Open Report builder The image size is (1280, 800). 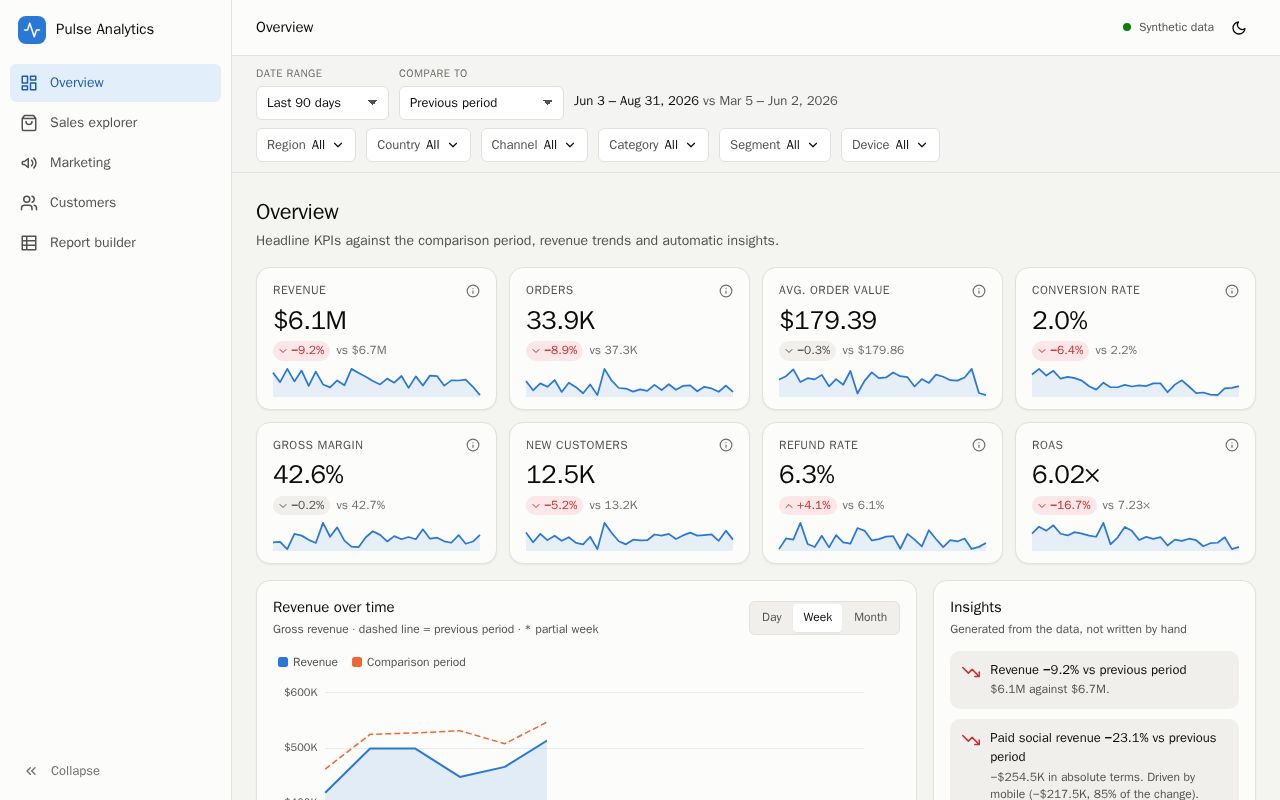[115, 243]
